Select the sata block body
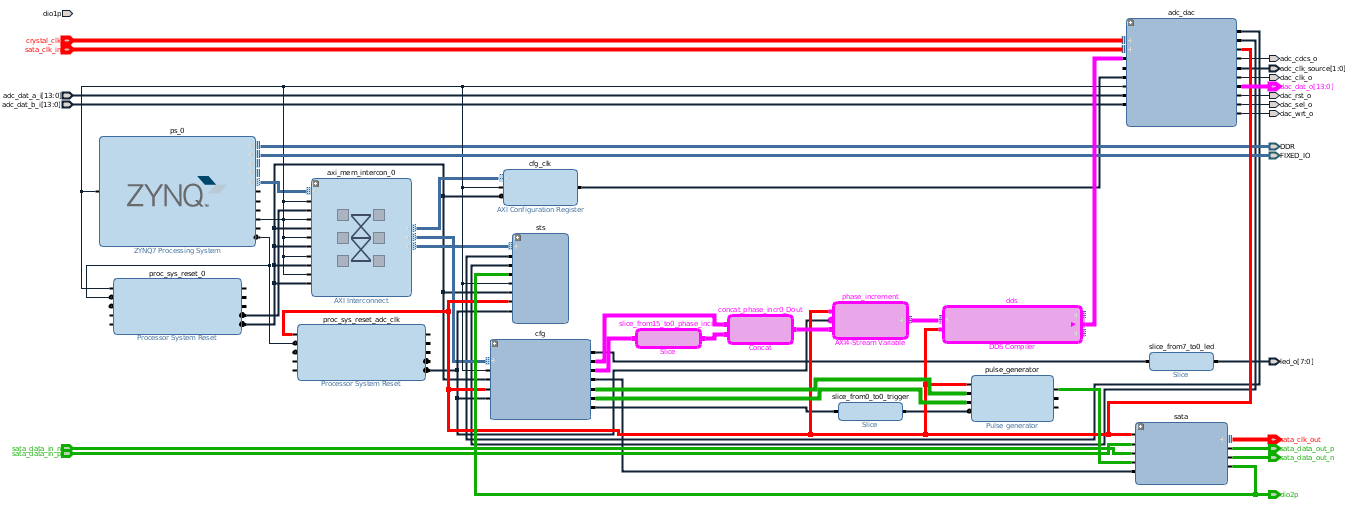Viewport: 1345px width, 518px height. 1181,453
